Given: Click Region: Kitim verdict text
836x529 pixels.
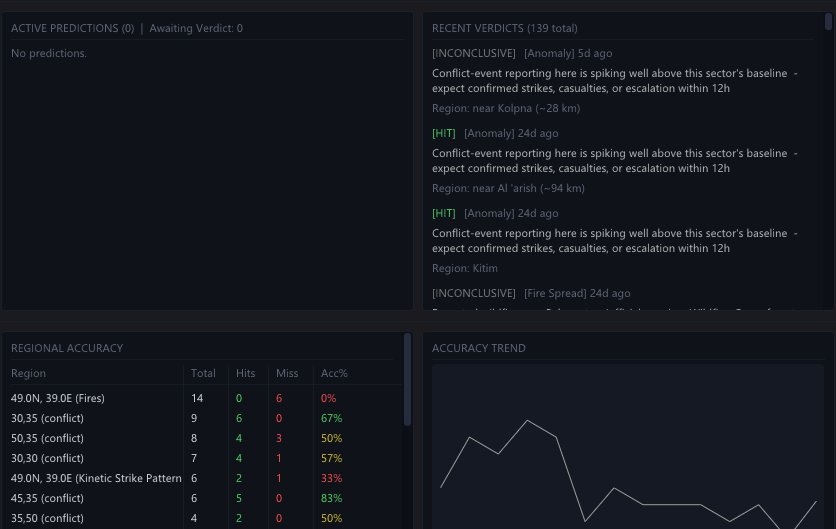Looking at the screenshot, I should 464,268.
